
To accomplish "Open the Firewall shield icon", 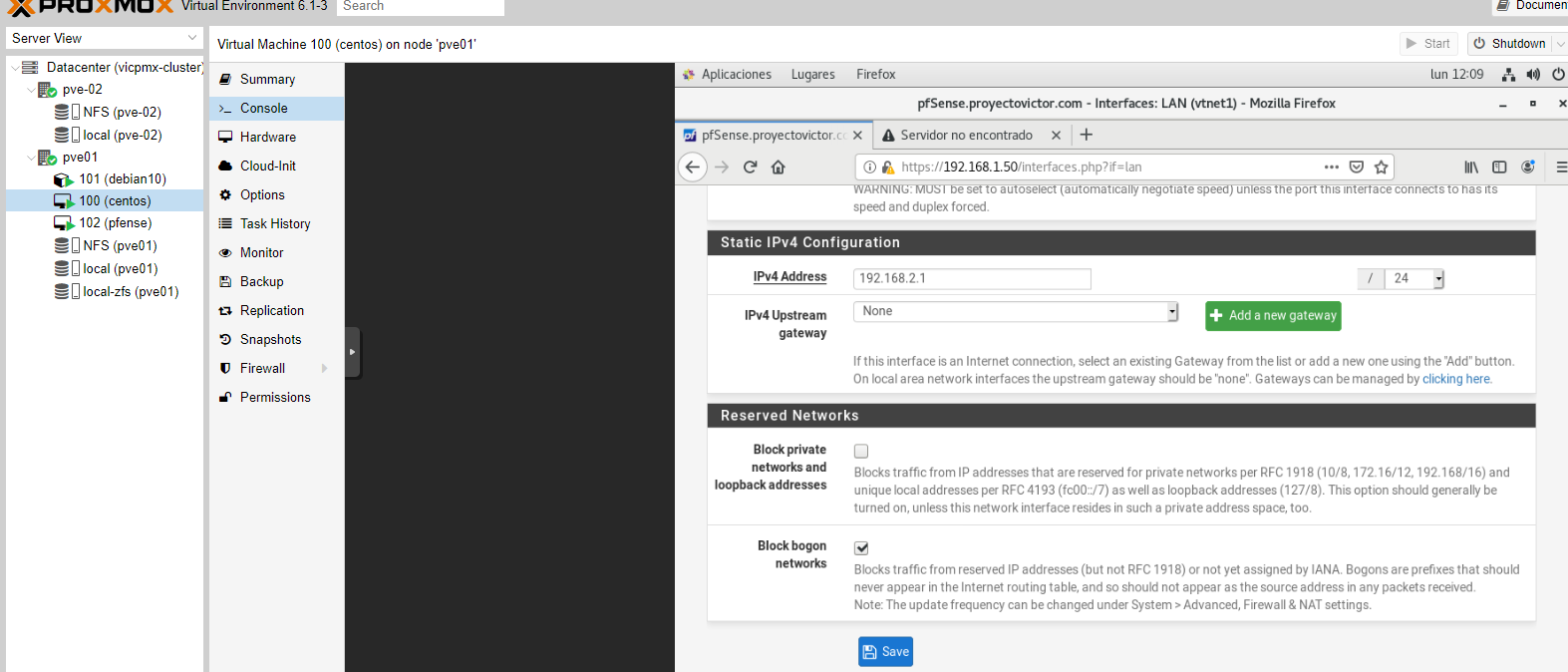I will [x=225, y=368].
